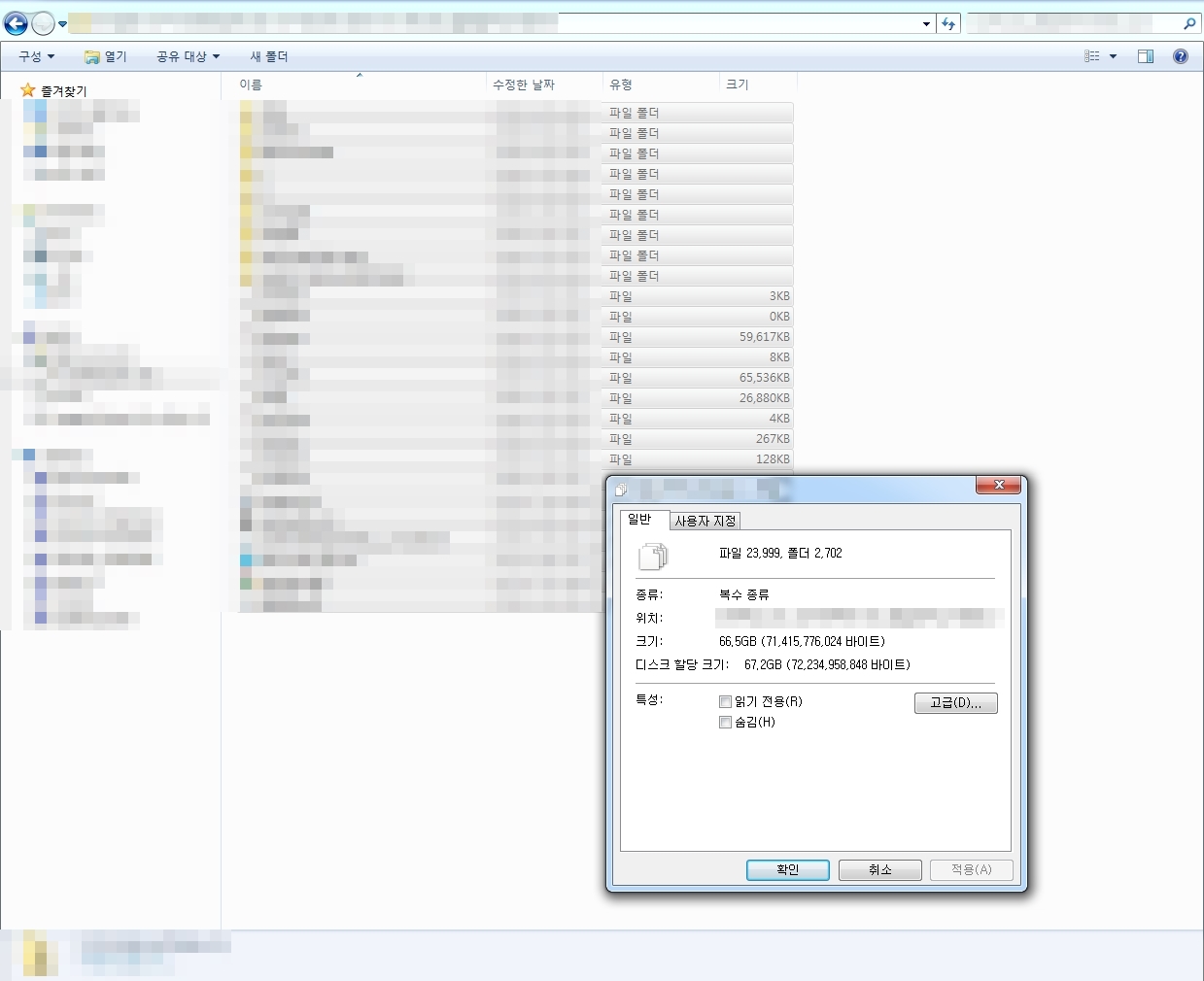This screenshot has height=981, width=1204.
Task: Select the file row sized 267KB
Action: click(517, 439)
